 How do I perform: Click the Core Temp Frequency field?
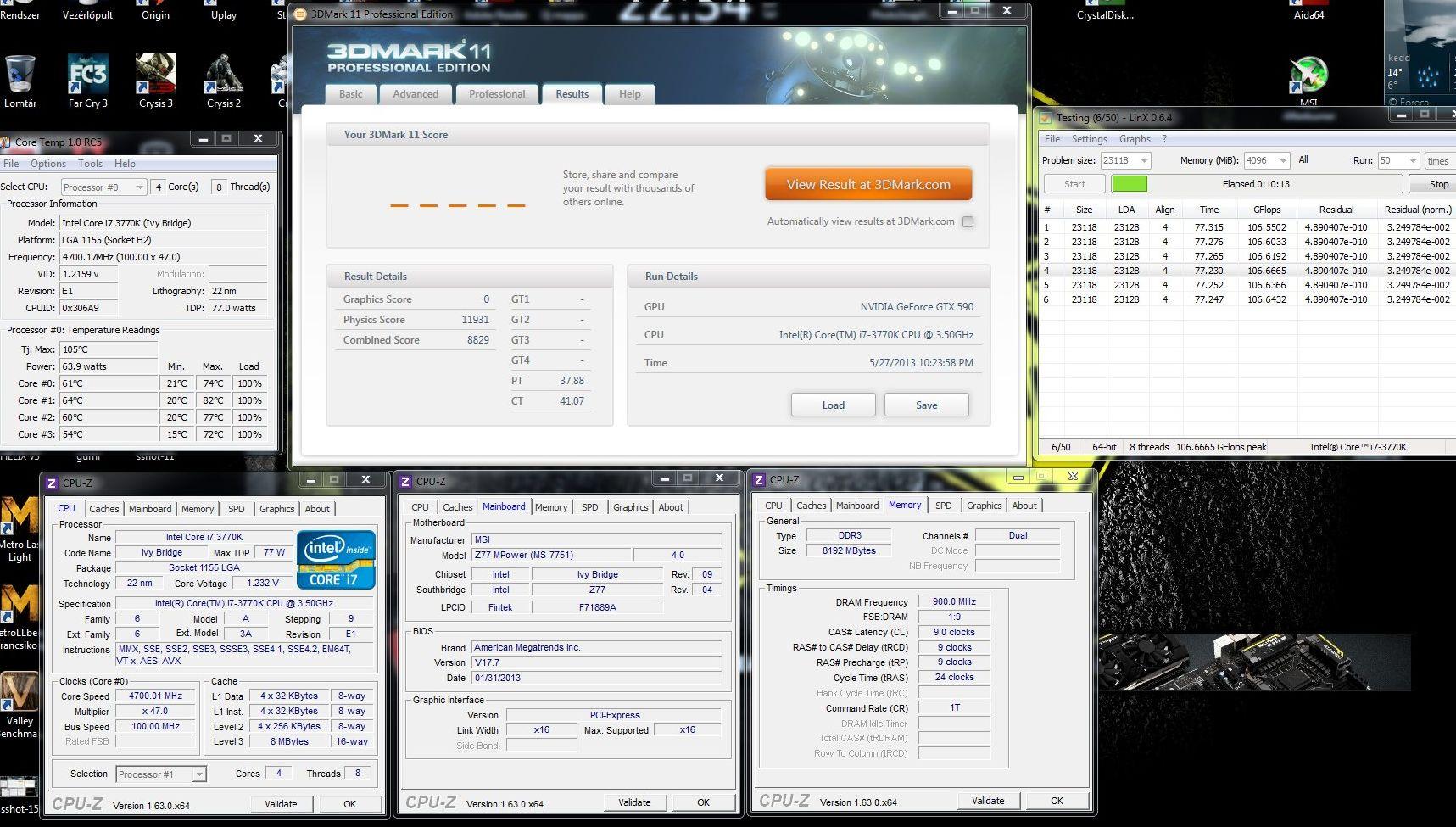164,257
